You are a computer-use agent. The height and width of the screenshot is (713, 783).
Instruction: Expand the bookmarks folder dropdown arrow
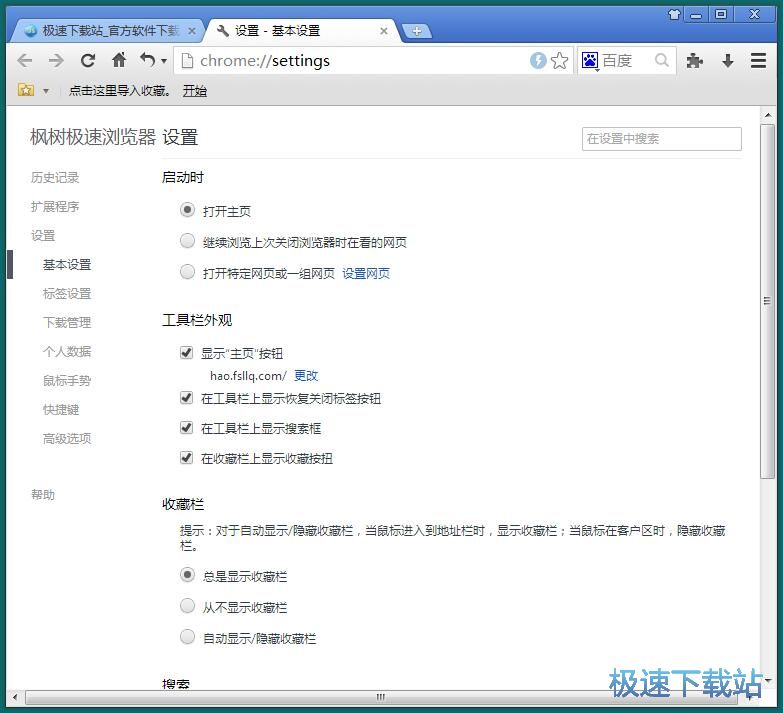pyautogui.click(x=46, y=91)
